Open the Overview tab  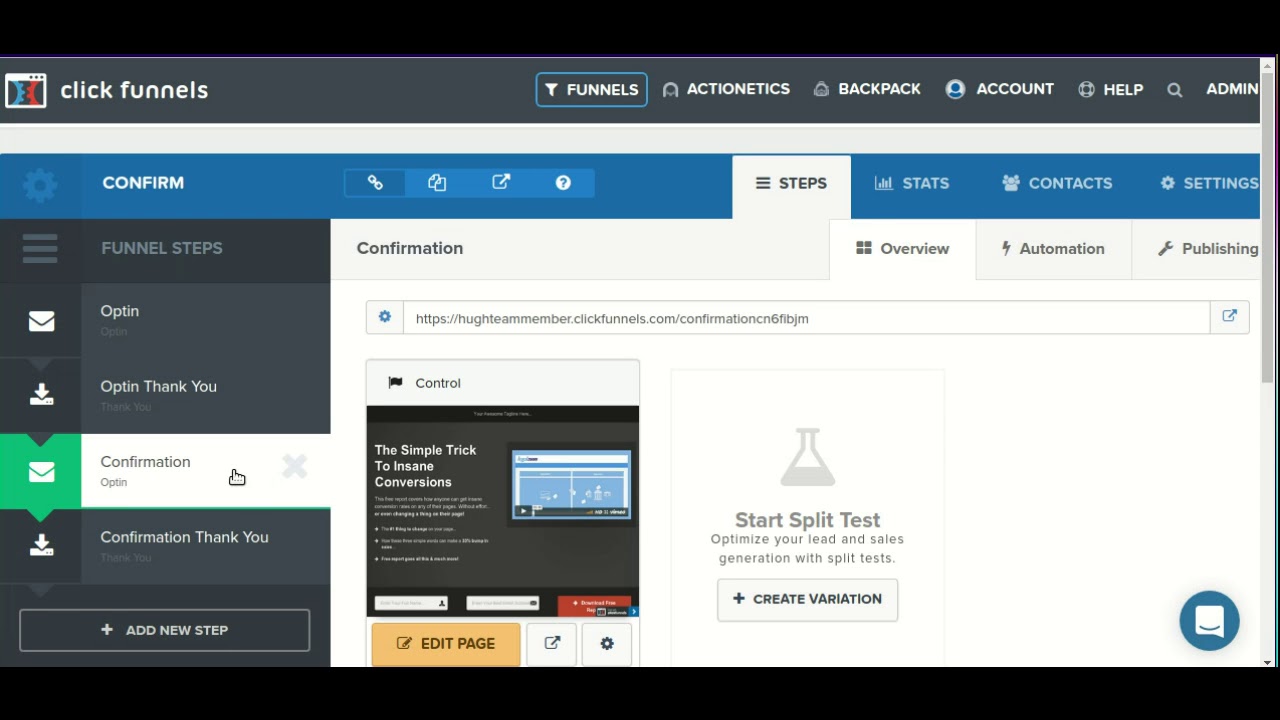click(902, 249)
